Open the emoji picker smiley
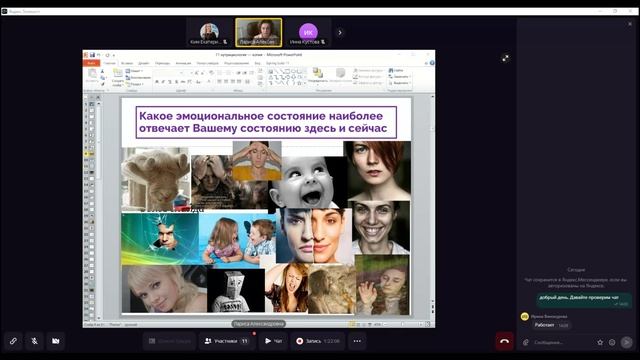640x360 pixels. click(612, 342)
